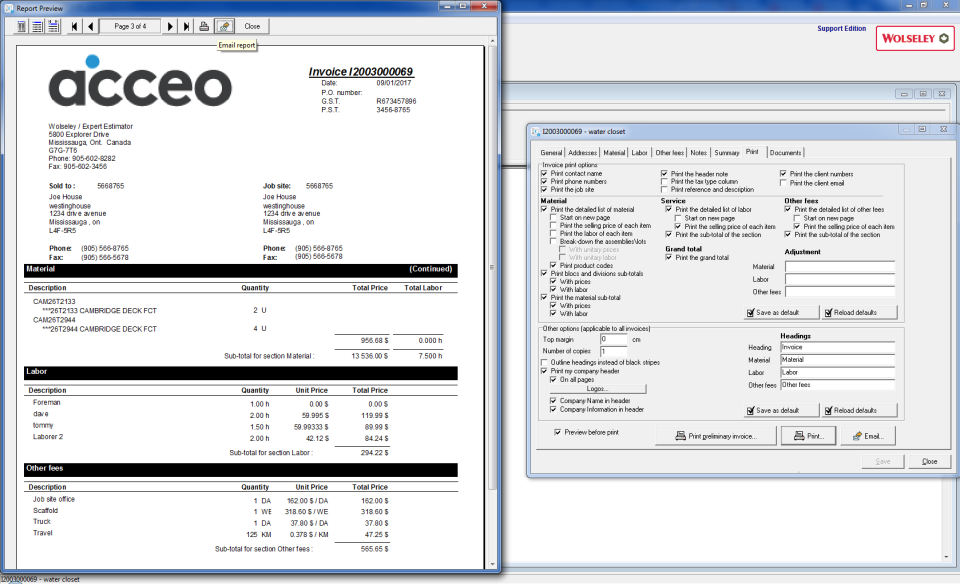The width and height of the screenshot is (960, 584).
Task: Uncheck Preview before print
Action: coord(557,433)
